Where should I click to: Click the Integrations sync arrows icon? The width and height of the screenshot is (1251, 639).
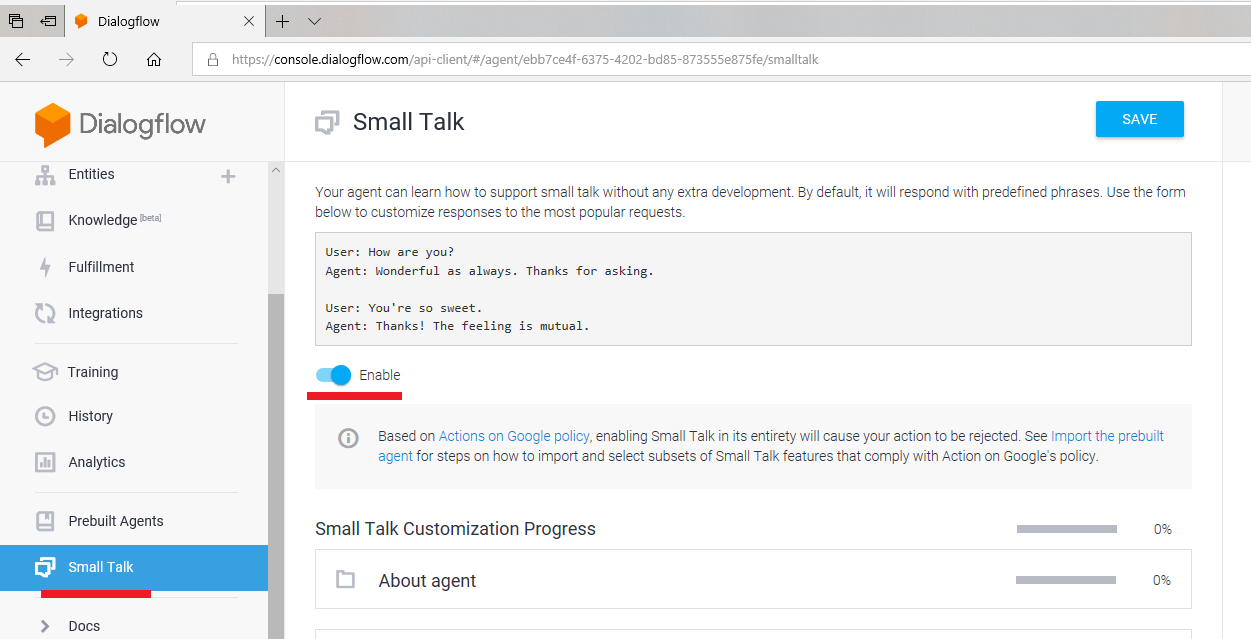click(x=45, y=313)
